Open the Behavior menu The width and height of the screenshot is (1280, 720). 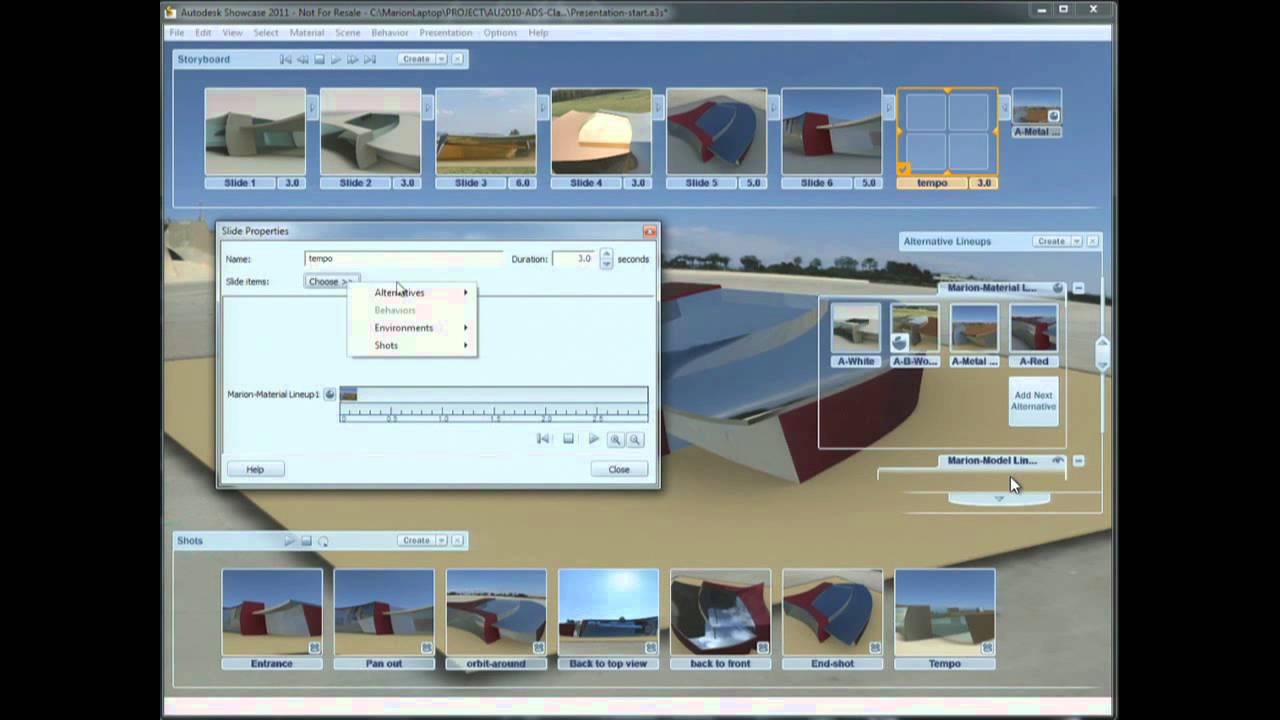[x=390, y=33]
